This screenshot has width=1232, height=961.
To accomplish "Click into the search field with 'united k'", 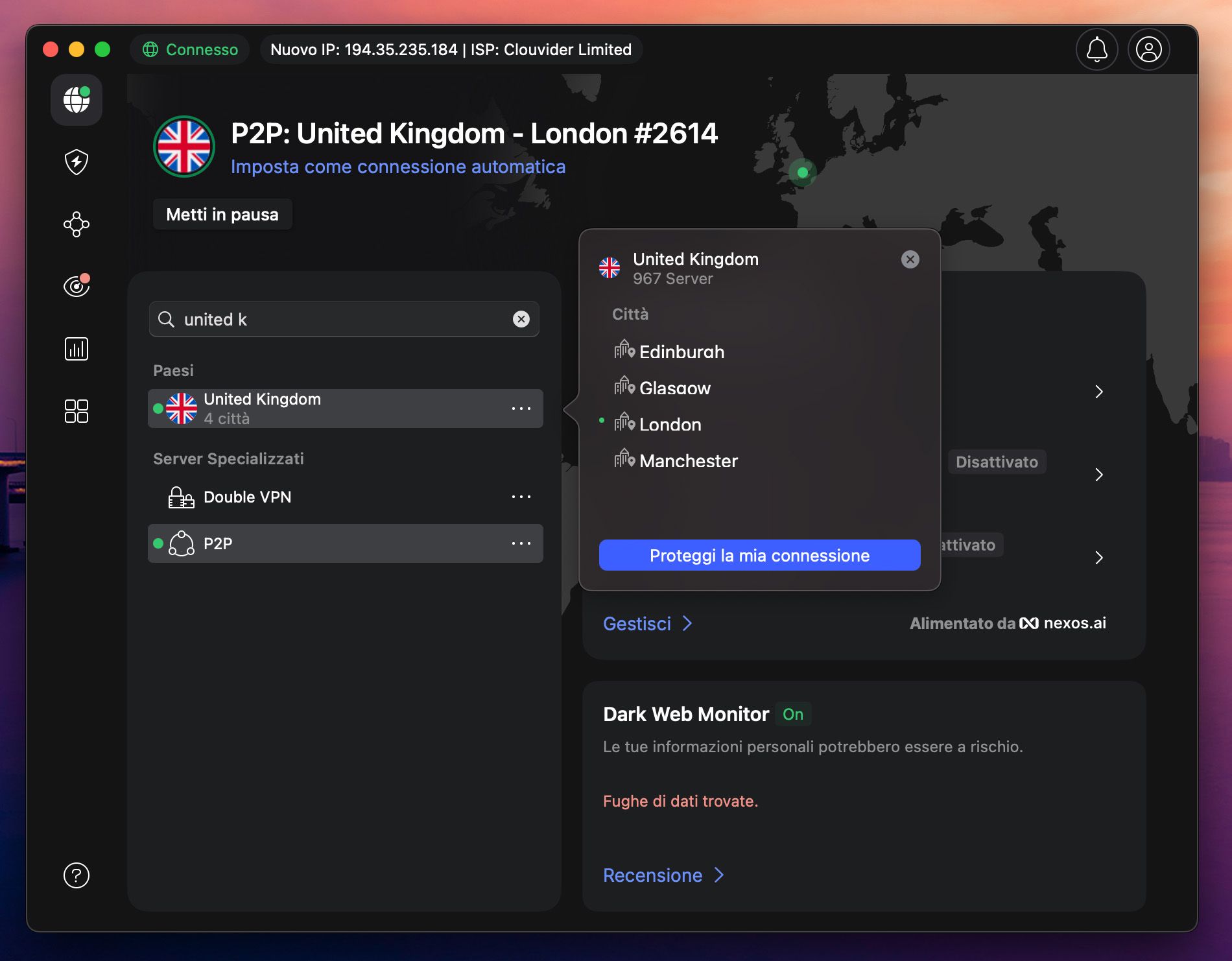I will (x=344, y=319).
